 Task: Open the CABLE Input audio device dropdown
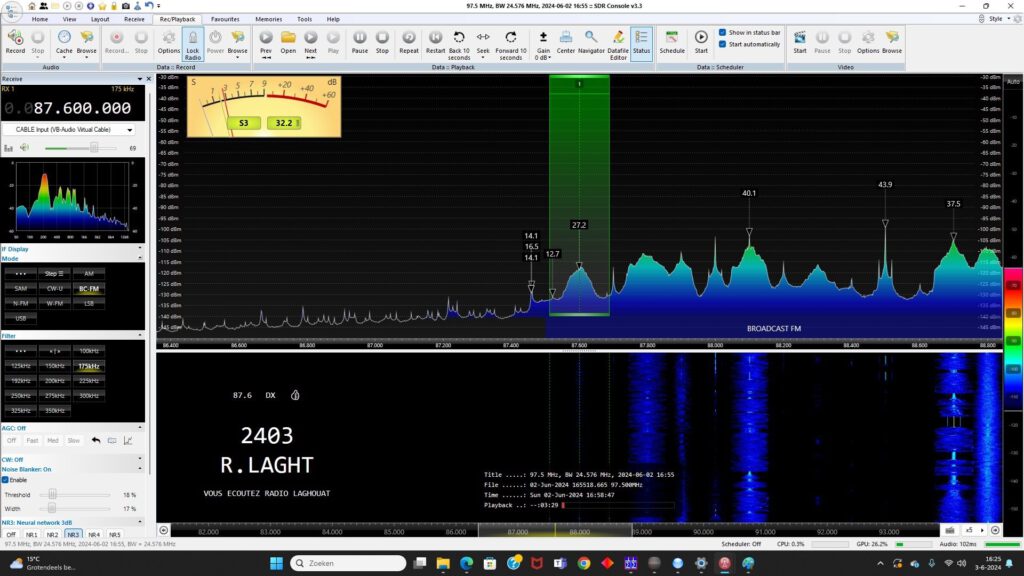tap(129, 130)
